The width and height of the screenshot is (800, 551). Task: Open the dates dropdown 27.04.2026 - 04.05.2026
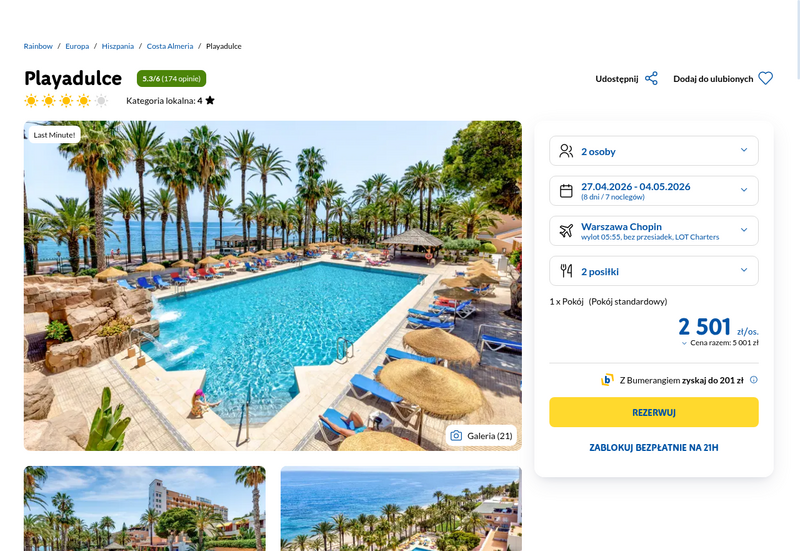pos(654,191)
